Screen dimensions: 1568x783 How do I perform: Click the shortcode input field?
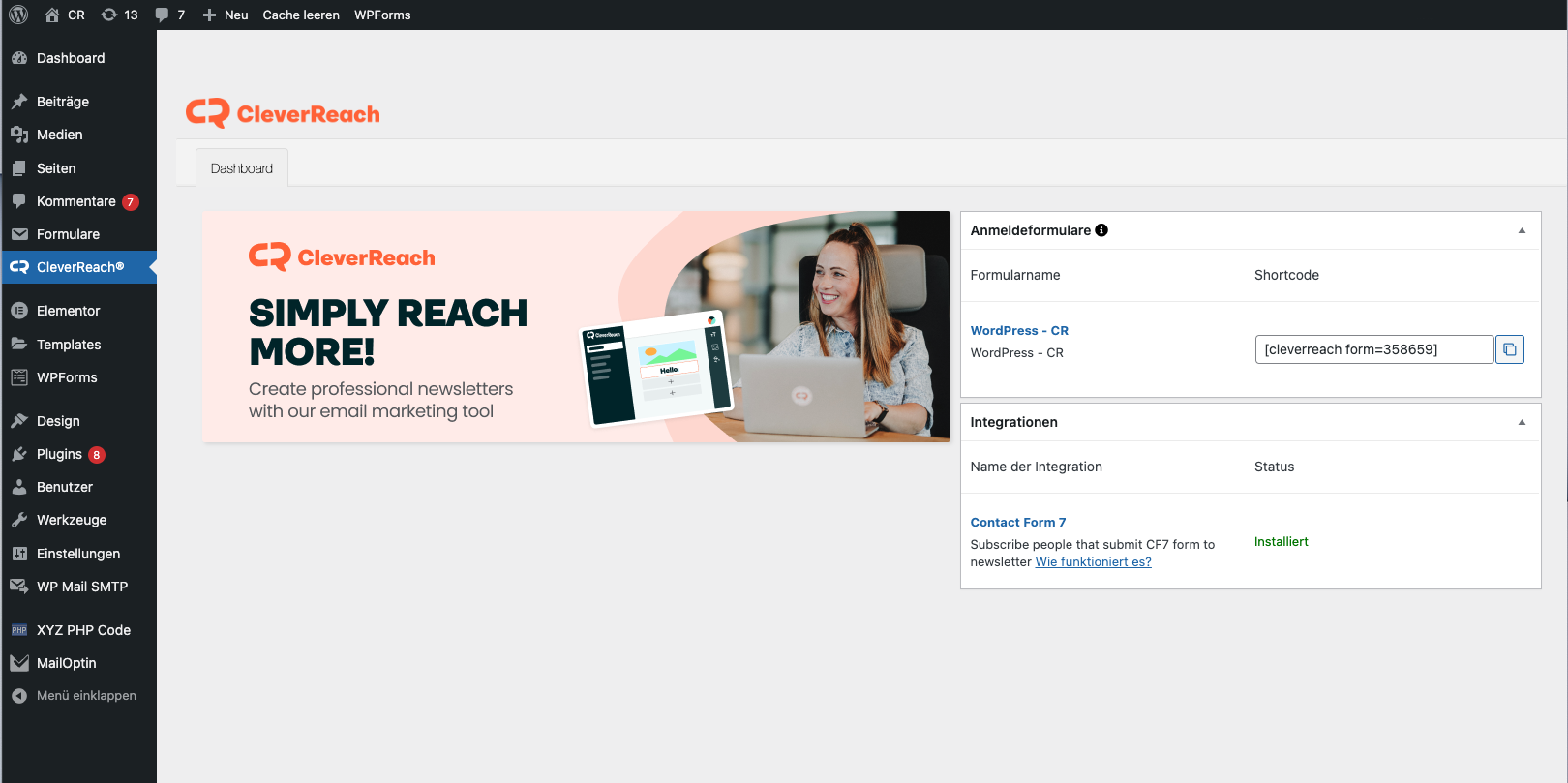1374,349
